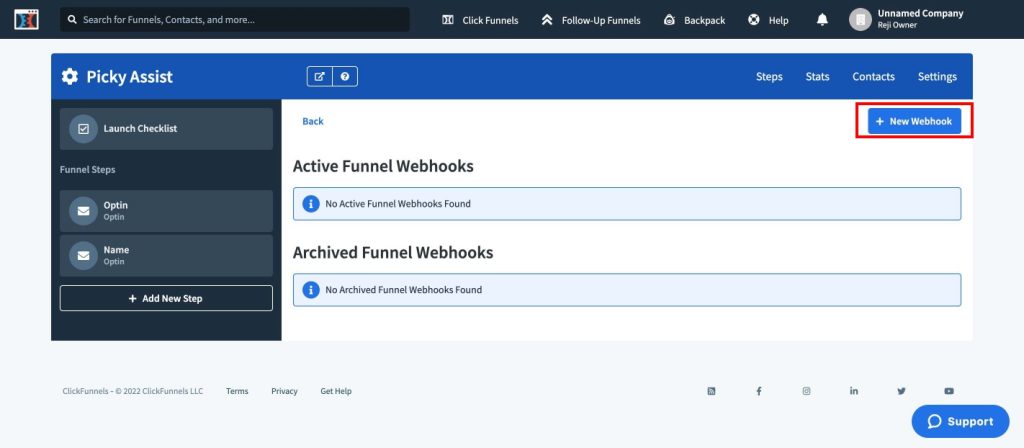This screenshot has width=1024, height=448.
Task: Click the Picky Assist gear icon
Action: (69, 76)
